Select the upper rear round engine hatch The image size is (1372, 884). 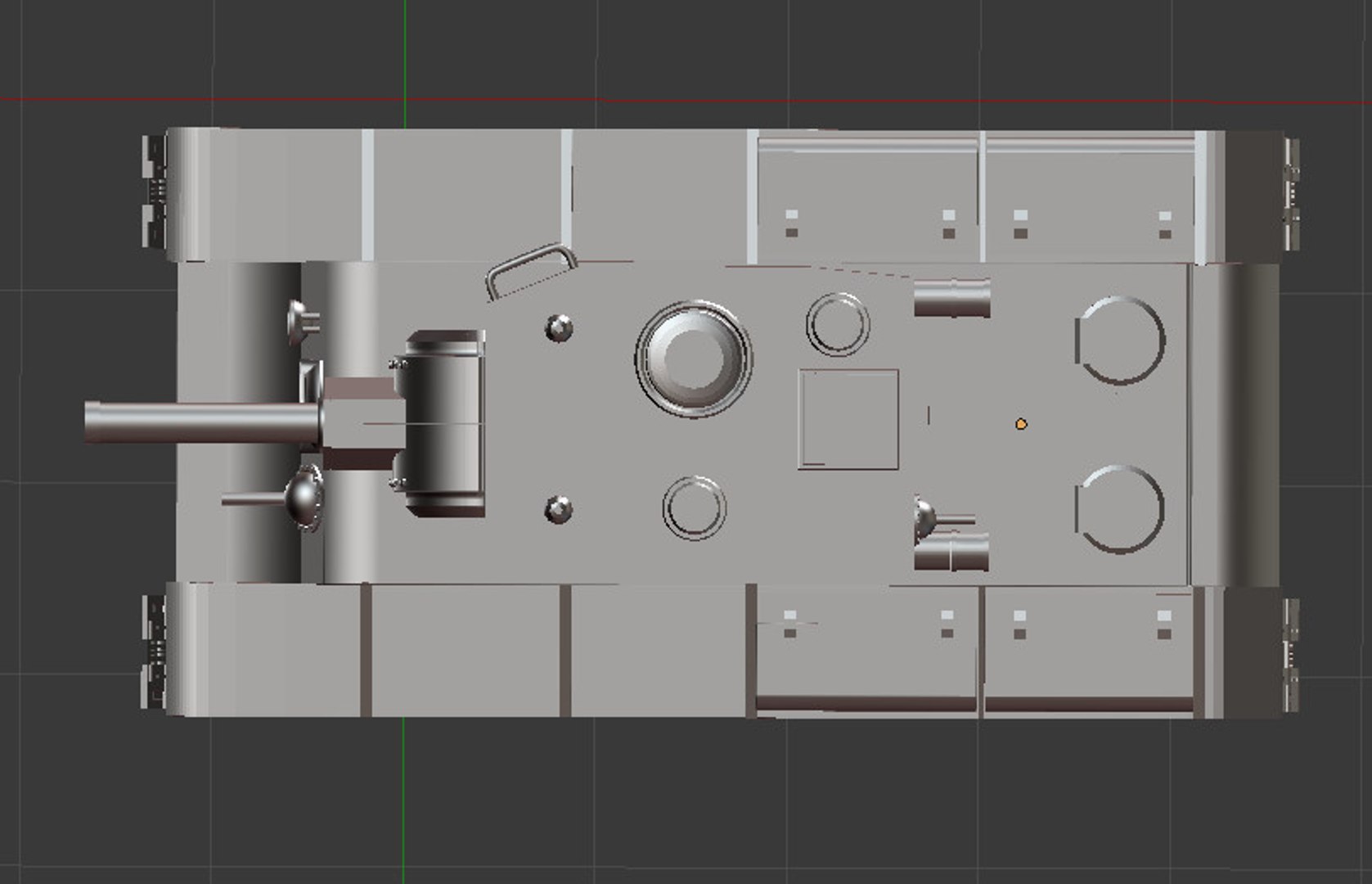click(x=1120, y=341)
